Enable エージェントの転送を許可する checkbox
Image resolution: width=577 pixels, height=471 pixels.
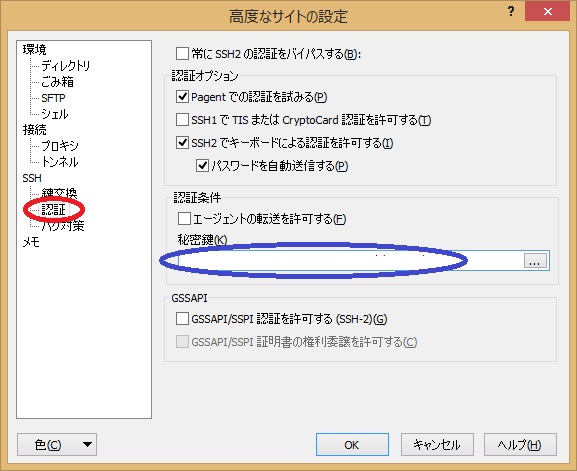click(184, 219)
